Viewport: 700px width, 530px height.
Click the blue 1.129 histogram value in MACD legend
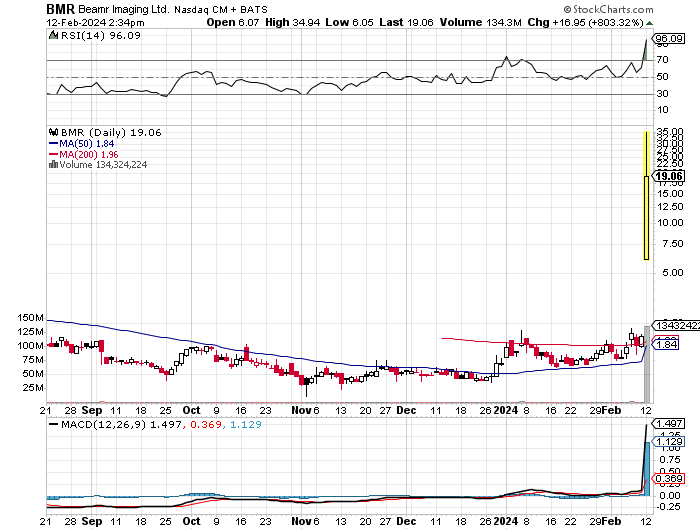tap(246, 425)
